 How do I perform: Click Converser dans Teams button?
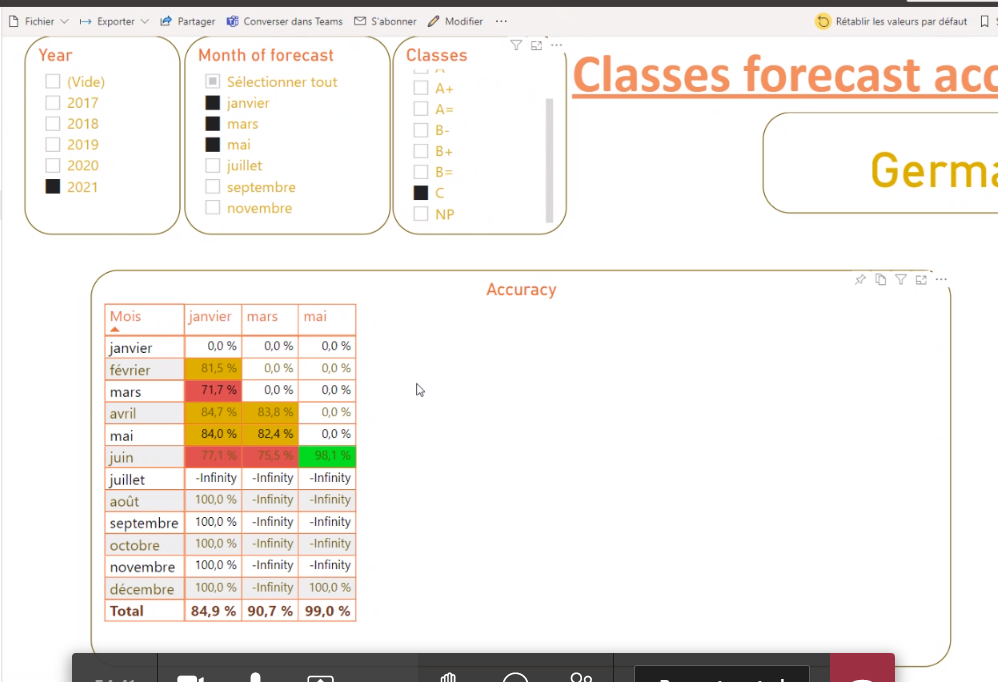pyautogui.click(x=285, y=21)
